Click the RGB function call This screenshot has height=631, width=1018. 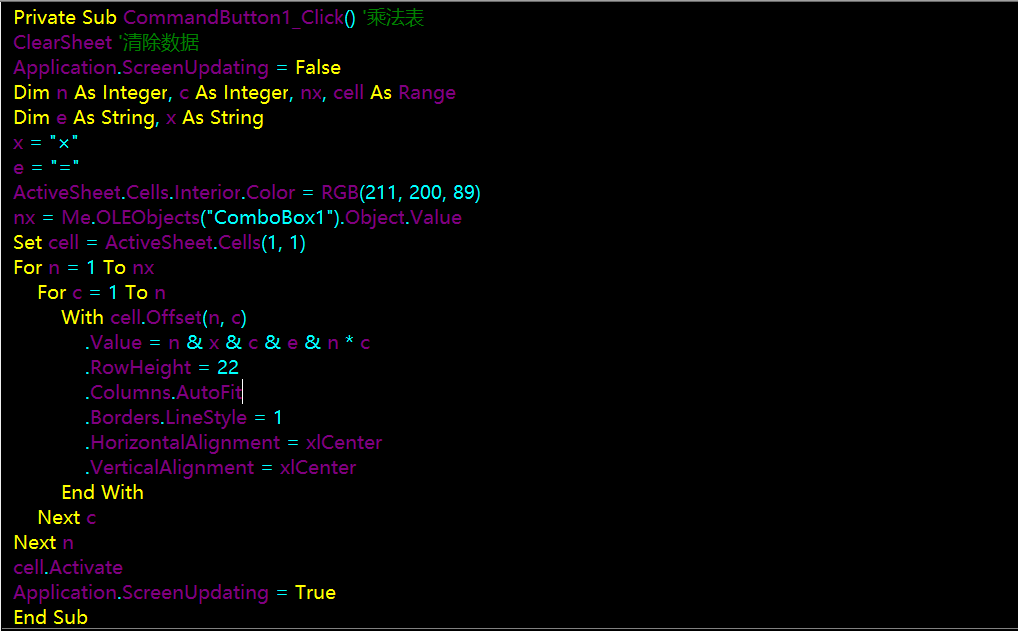(340, 193)
